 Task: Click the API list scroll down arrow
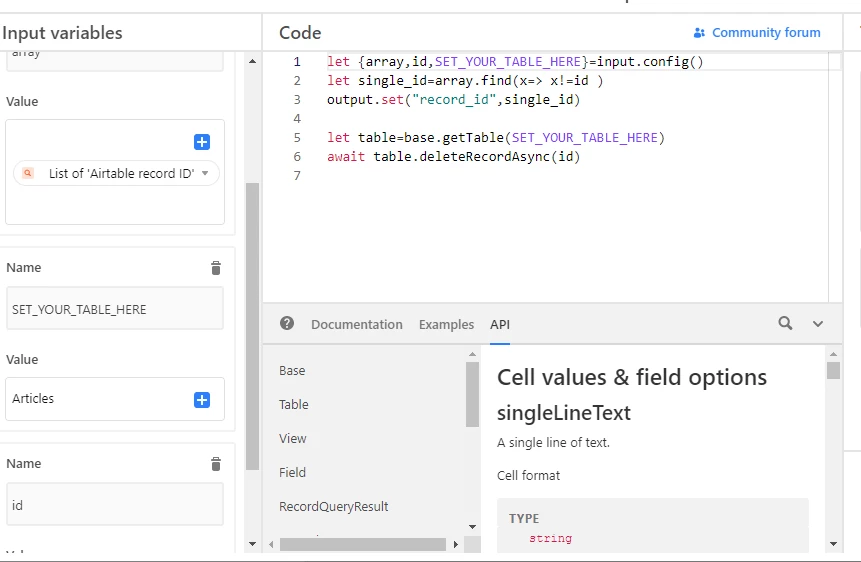[472, 526]
